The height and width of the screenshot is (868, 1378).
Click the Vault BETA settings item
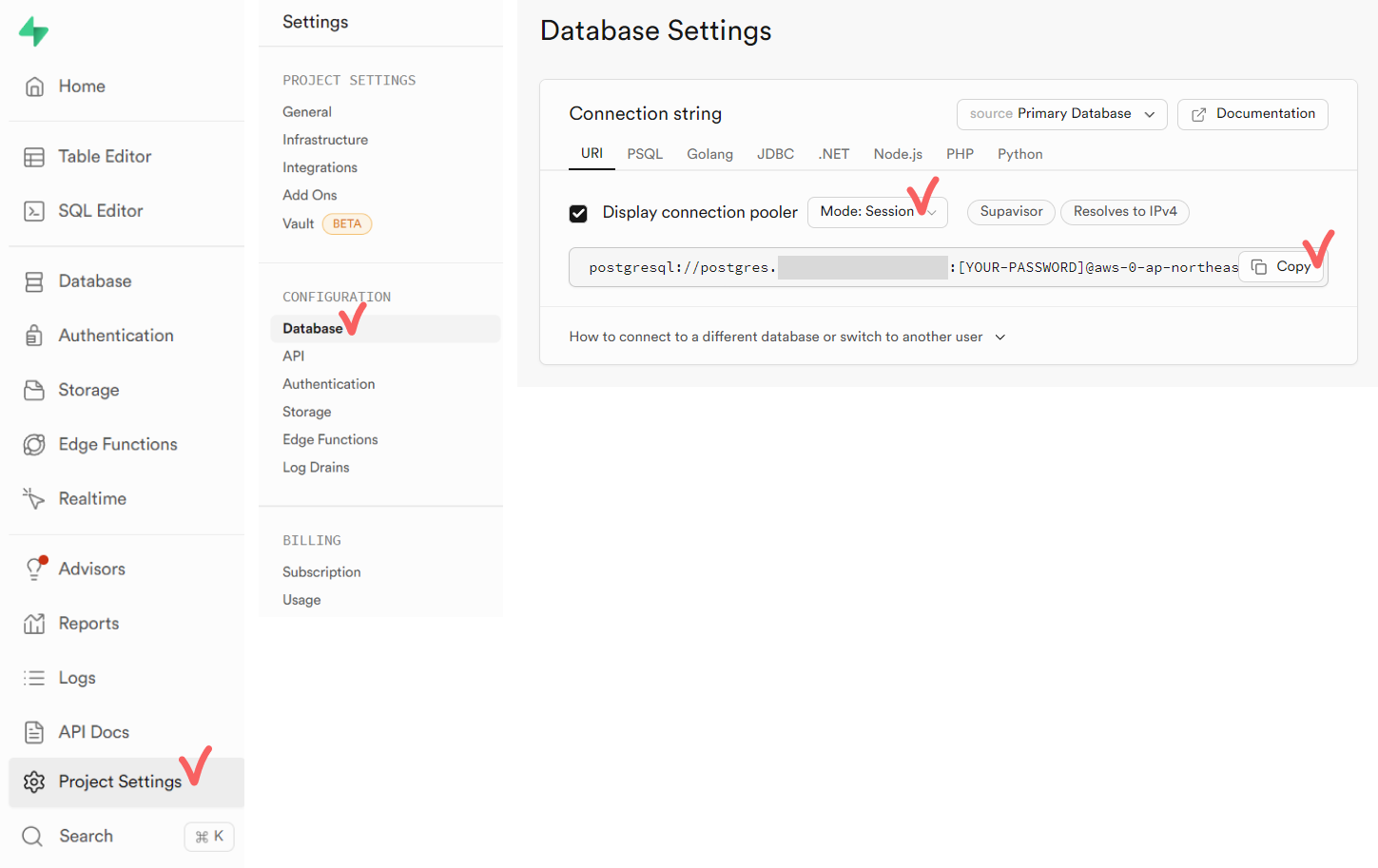[x=326, y=224]
